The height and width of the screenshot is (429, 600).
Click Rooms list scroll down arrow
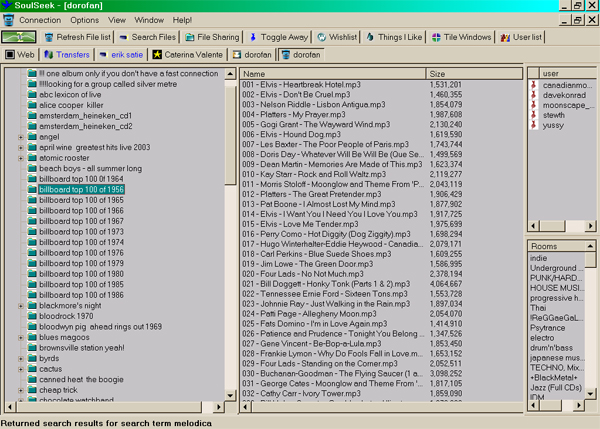tap(590, 393)
